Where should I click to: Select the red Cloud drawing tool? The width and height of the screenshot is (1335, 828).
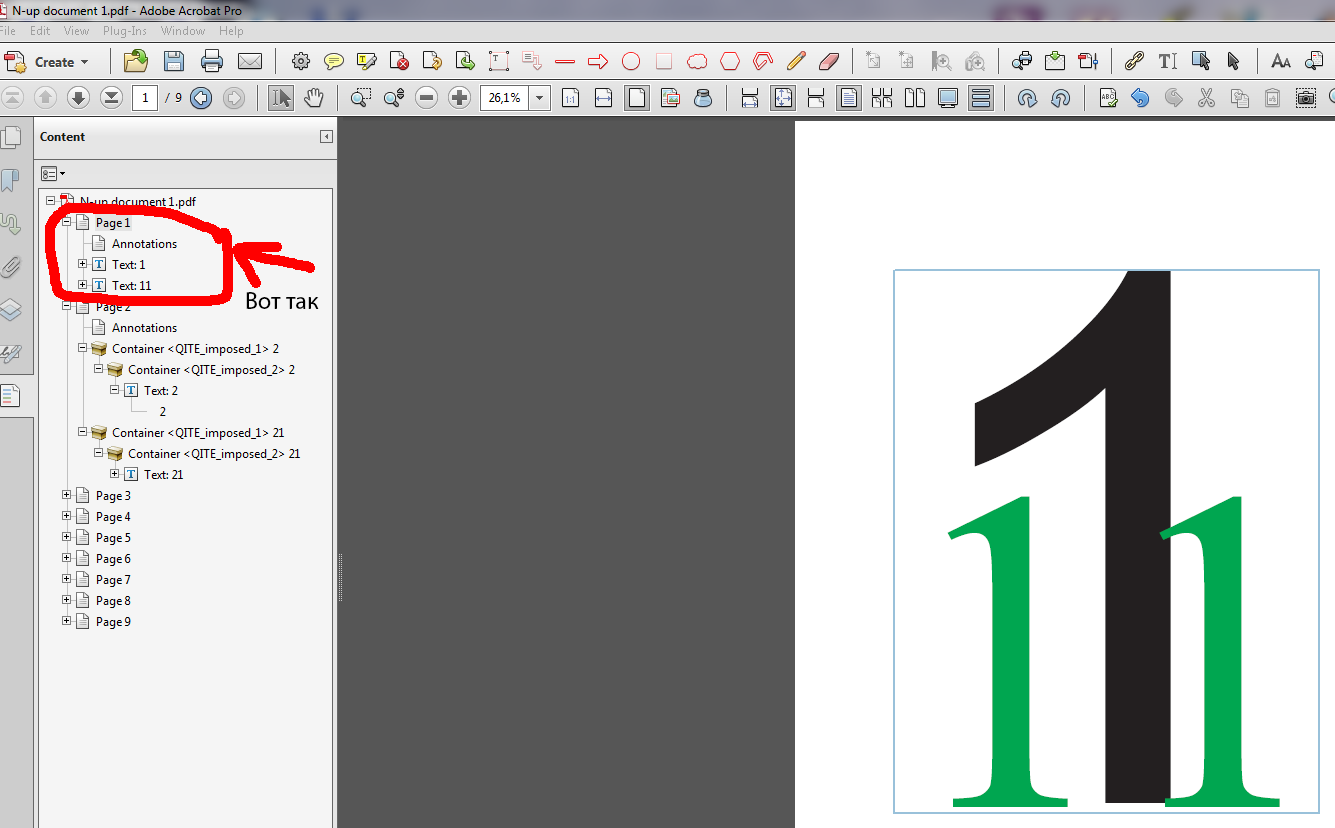pos(697,61)
